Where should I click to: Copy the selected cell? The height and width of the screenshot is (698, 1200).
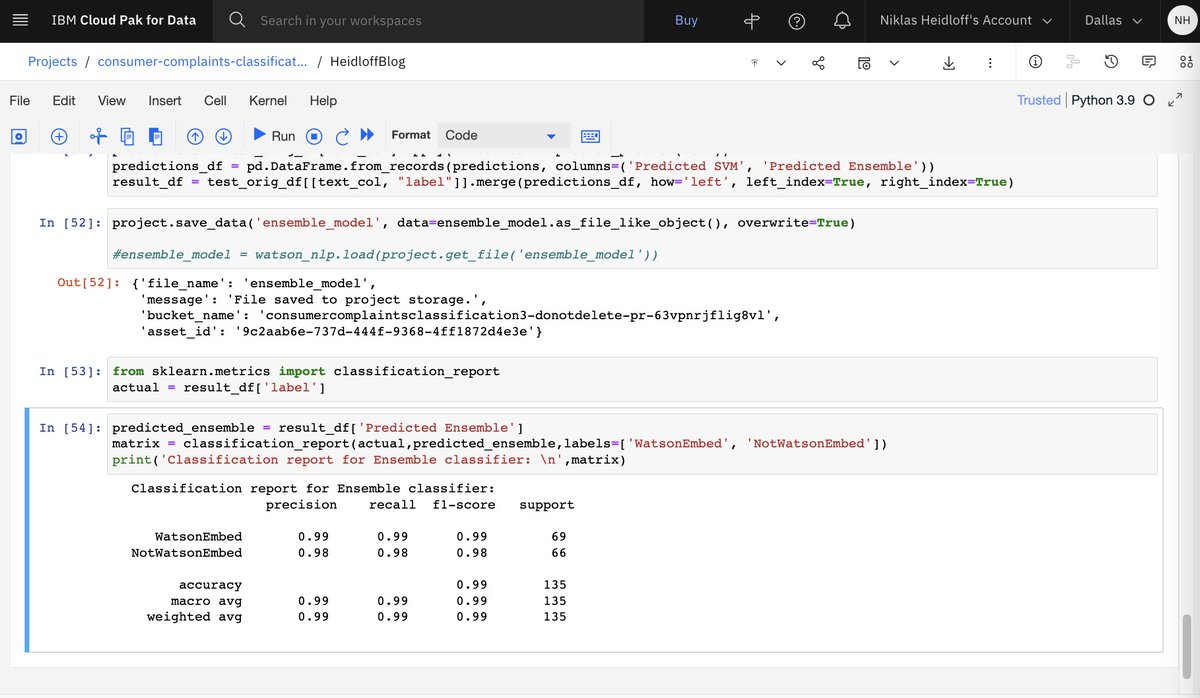(127, 135)
